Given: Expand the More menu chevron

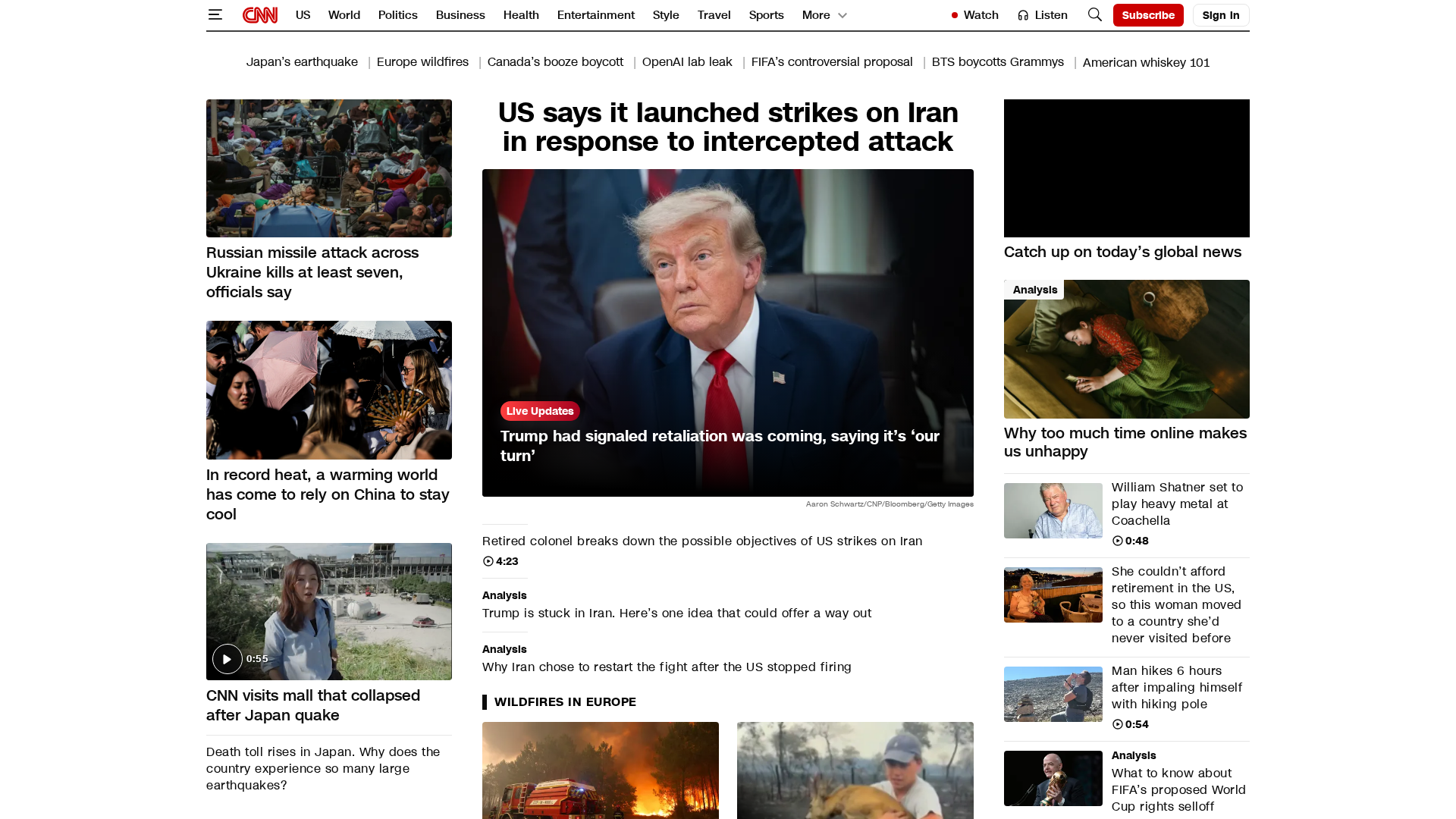Looking at the screenshot, I should click(x=842, y=16).
